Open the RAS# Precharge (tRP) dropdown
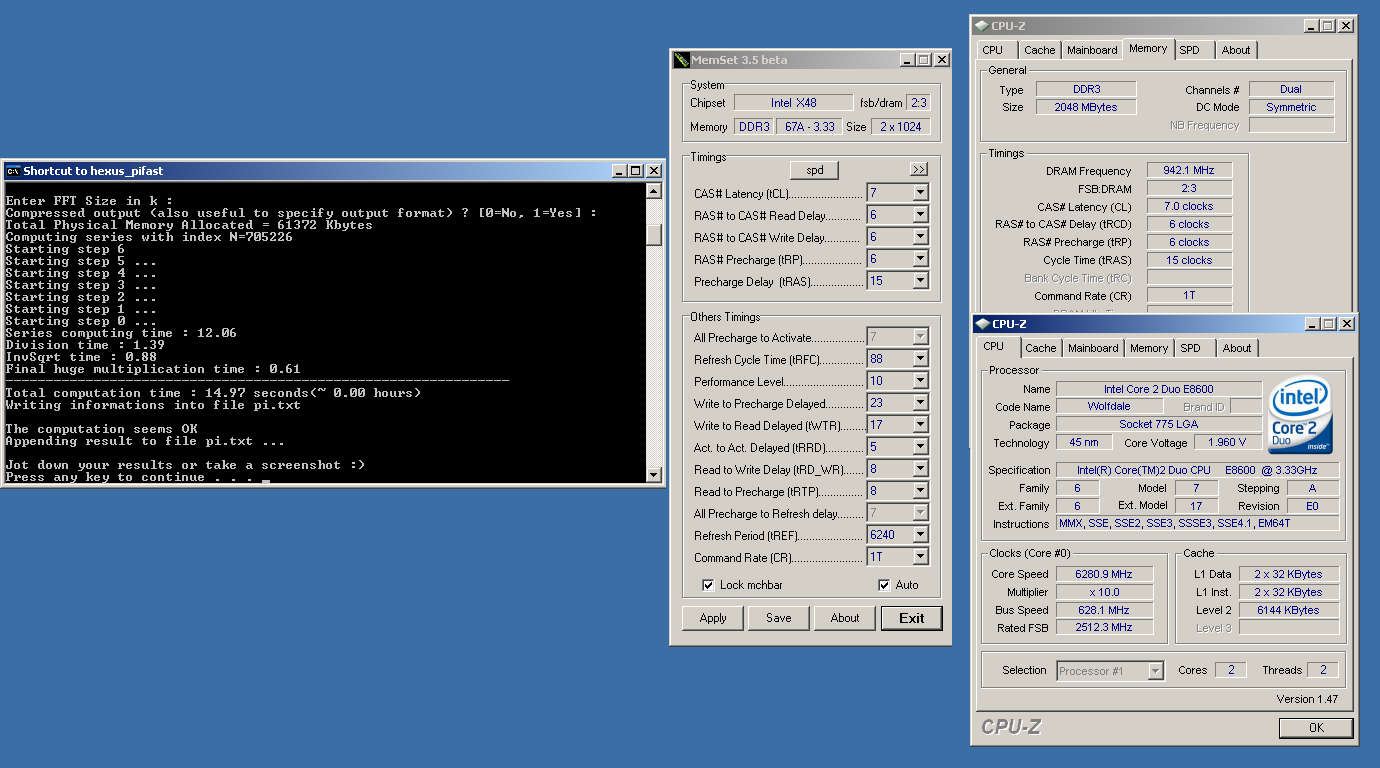The height and width of the screenshot is (768, 1380). click(x=920, y=259)
